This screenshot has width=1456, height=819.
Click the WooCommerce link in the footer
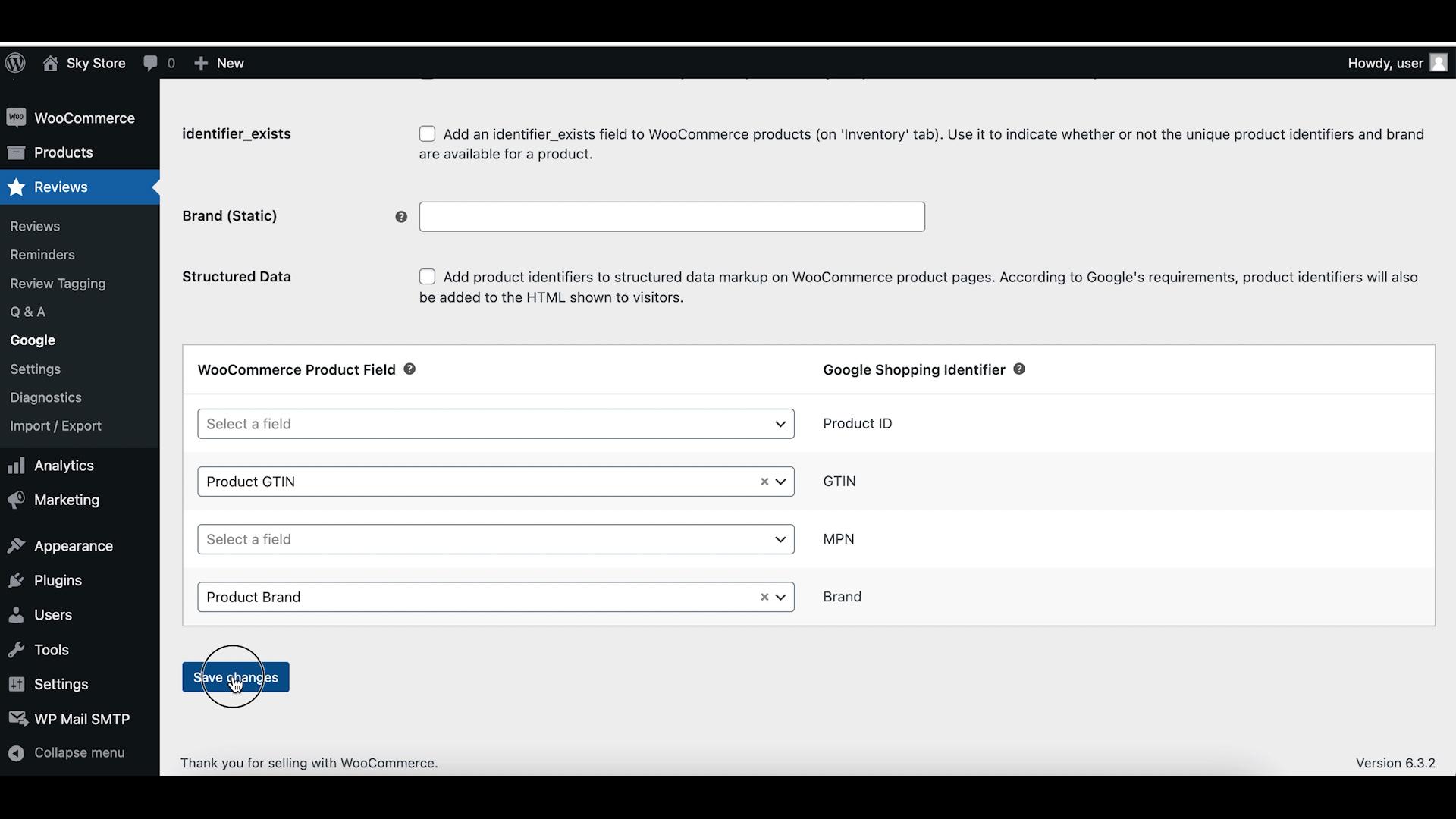pyautogui.click(x=388, y=763)
